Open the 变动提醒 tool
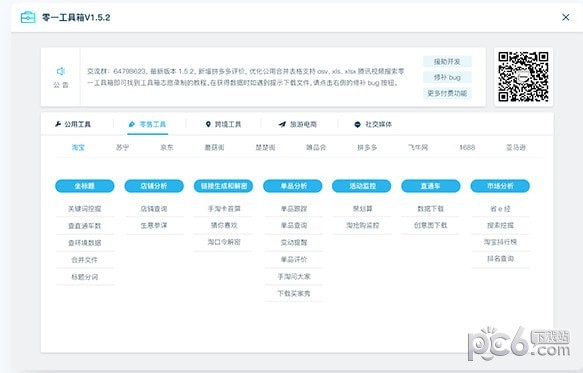The width and height of the screenshot is (583, 373). click(x=294, y=242)
